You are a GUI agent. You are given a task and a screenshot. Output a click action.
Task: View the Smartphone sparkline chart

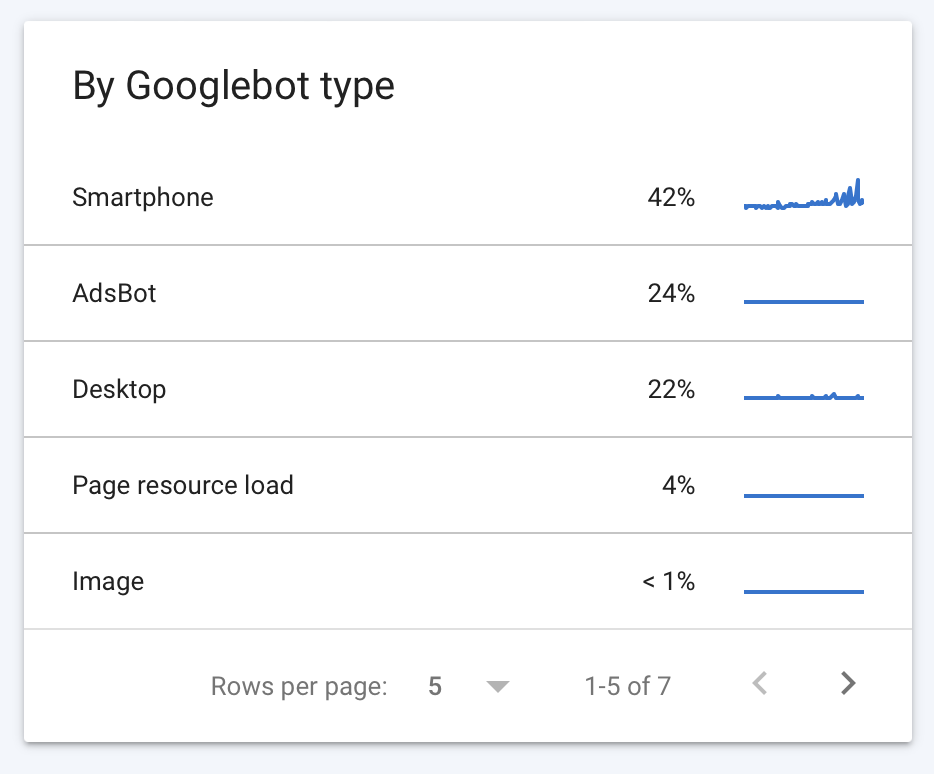[804, 195]
